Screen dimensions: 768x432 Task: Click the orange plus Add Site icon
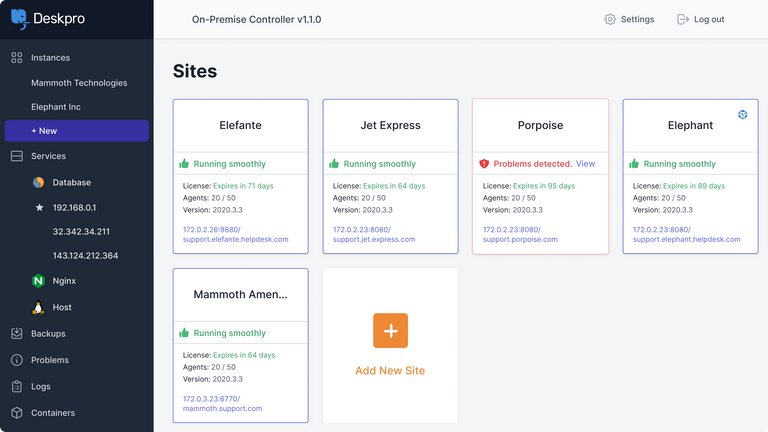pos(390,331)
